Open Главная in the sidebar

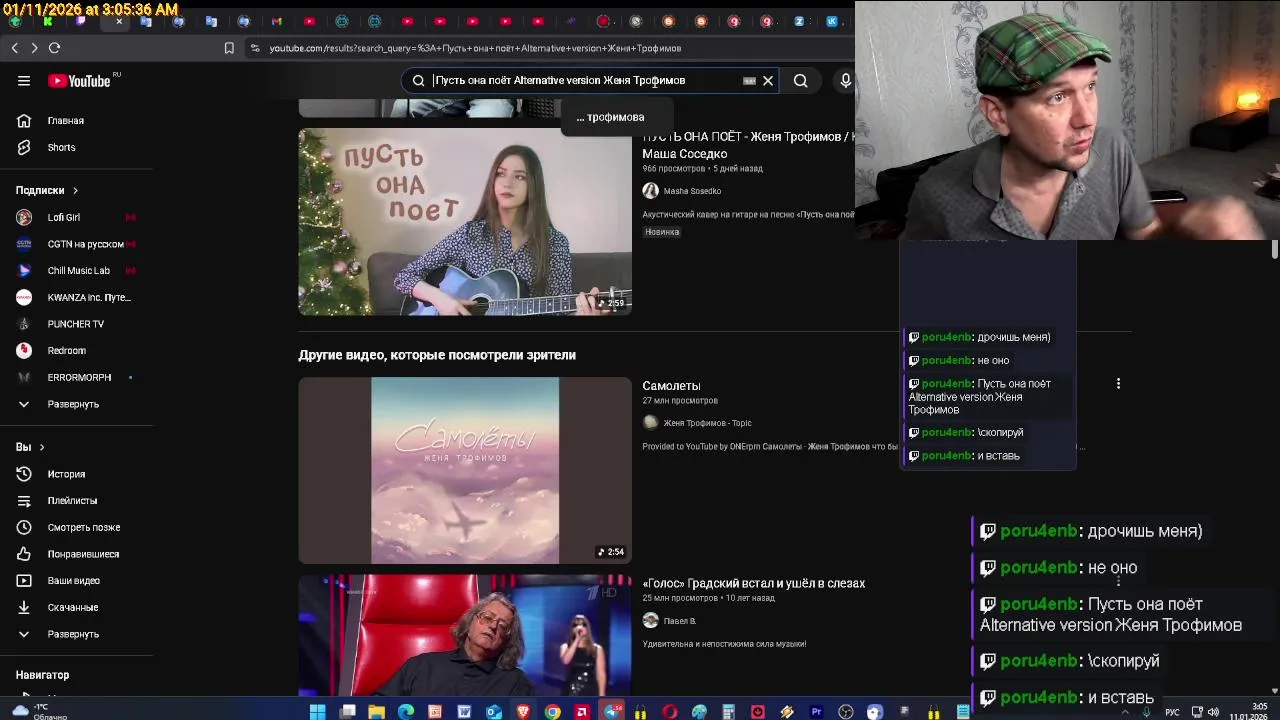click(77, 121)
